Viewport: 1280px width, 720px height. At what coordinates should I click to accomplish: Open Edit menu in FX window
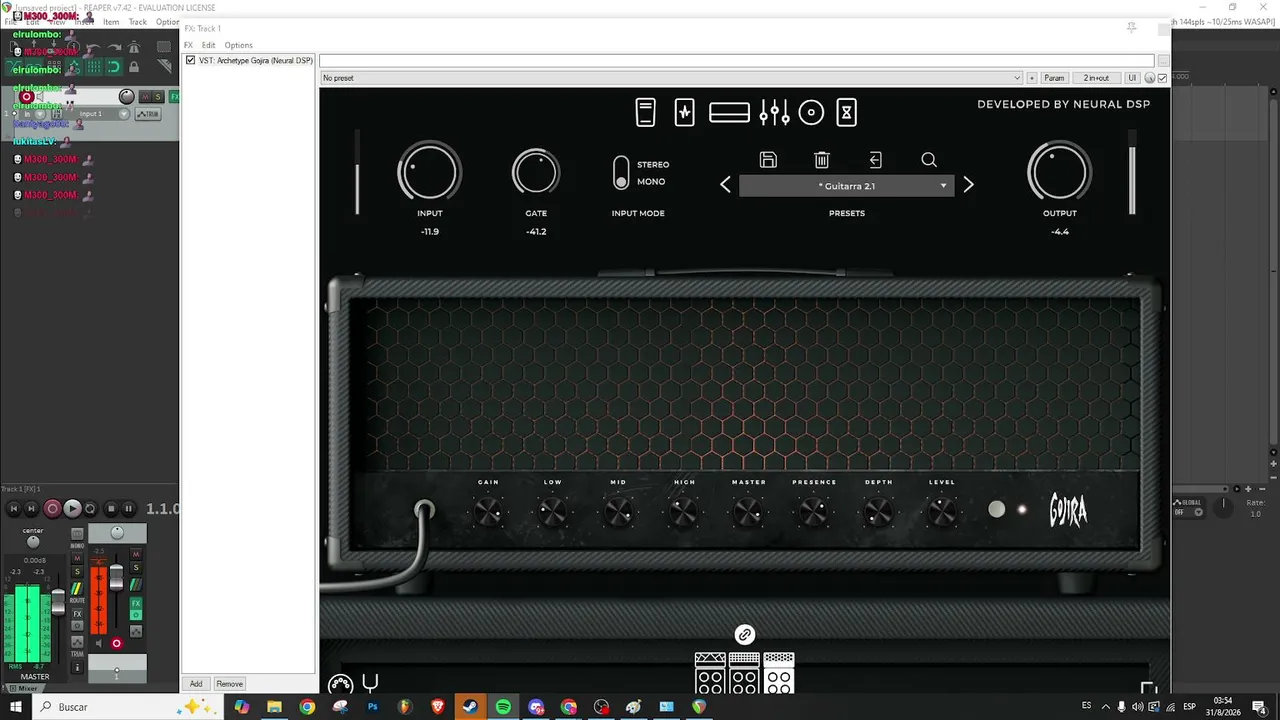pyautogui.click(x=208, y=45)
